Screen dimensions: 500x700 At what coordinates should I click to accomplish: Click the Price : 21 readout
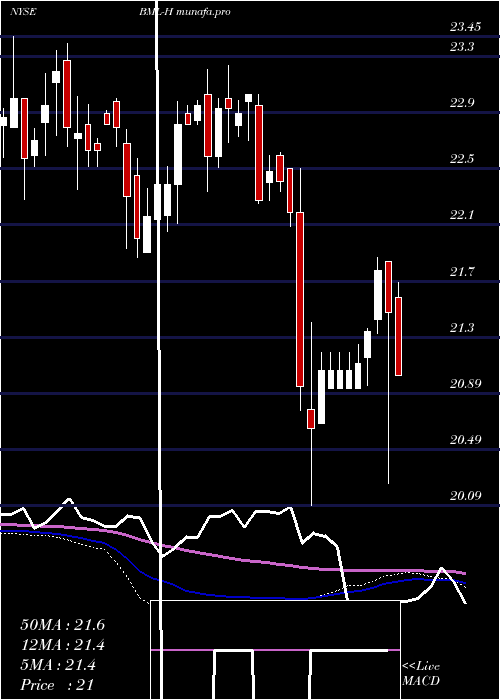(x=57, y=685)
